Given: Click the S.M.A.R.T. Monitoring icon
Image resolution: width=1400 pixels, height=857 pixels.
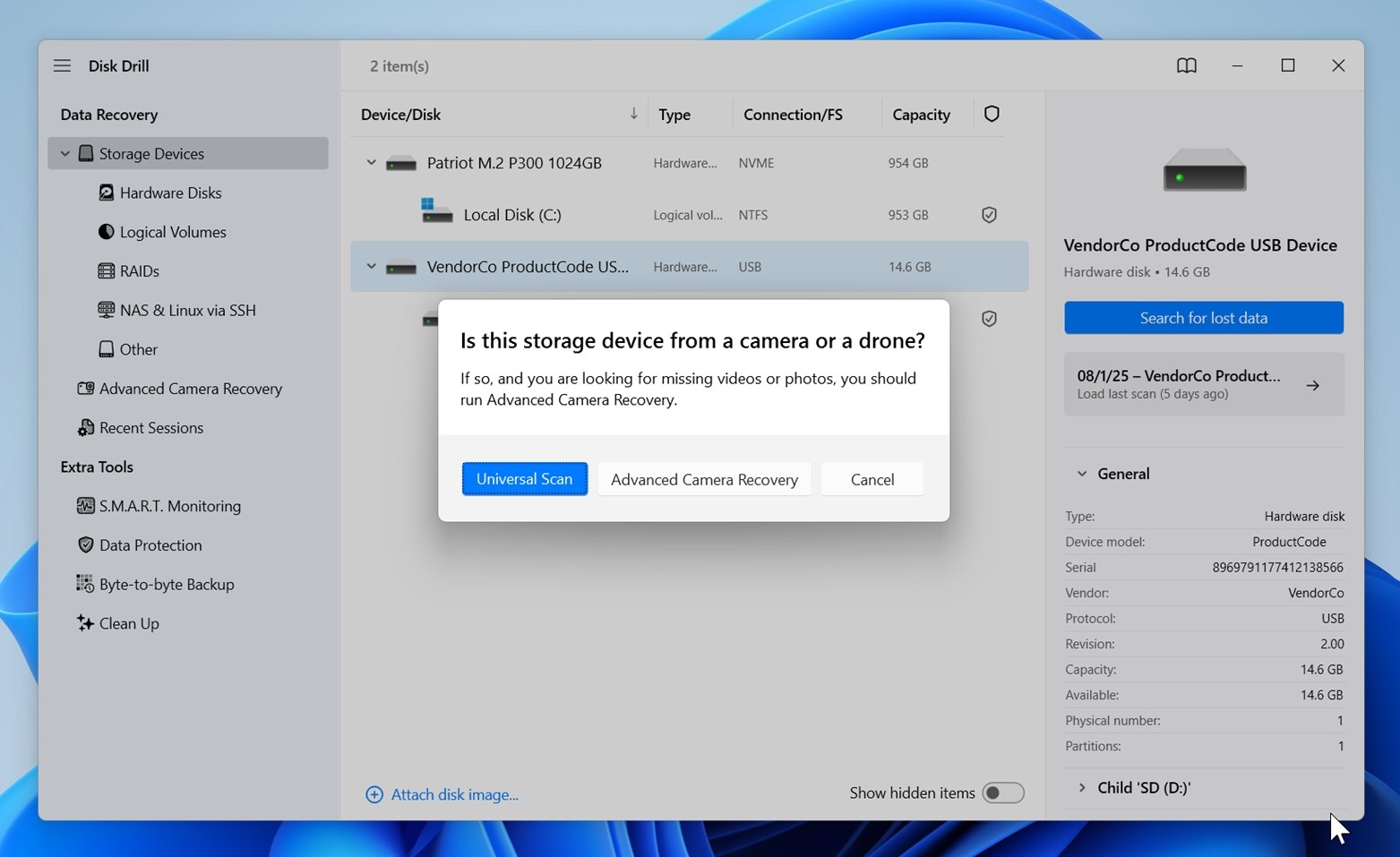Looking at the screenshot, I should point(85,506).
